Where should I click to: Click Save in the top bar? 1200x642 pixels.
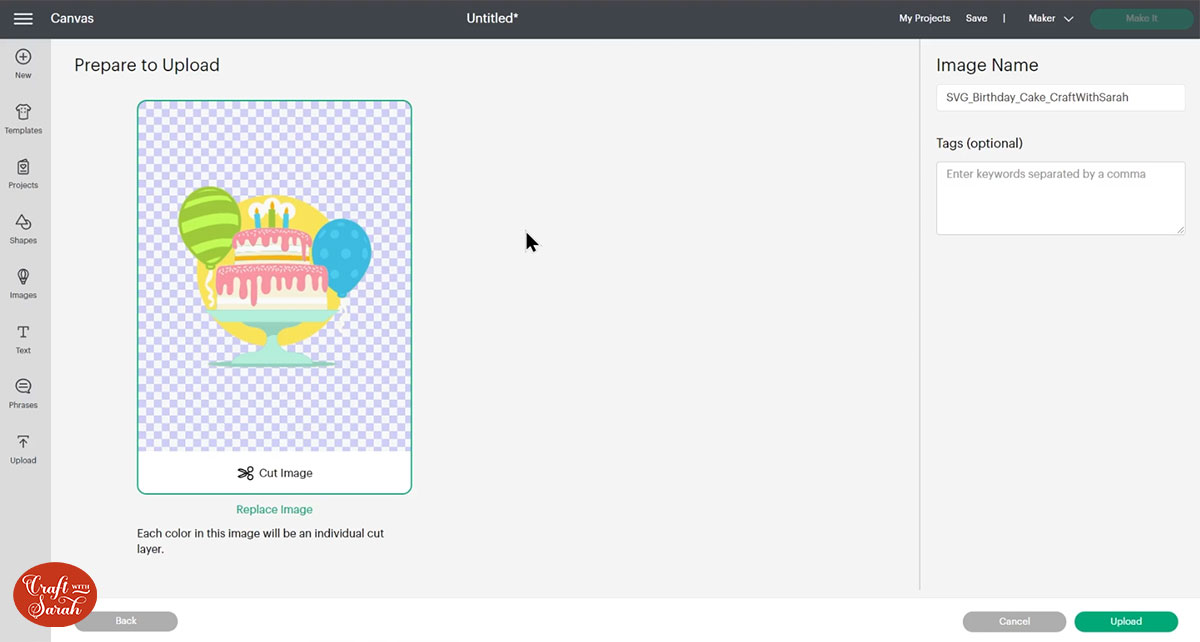click(x=976, y=19)
